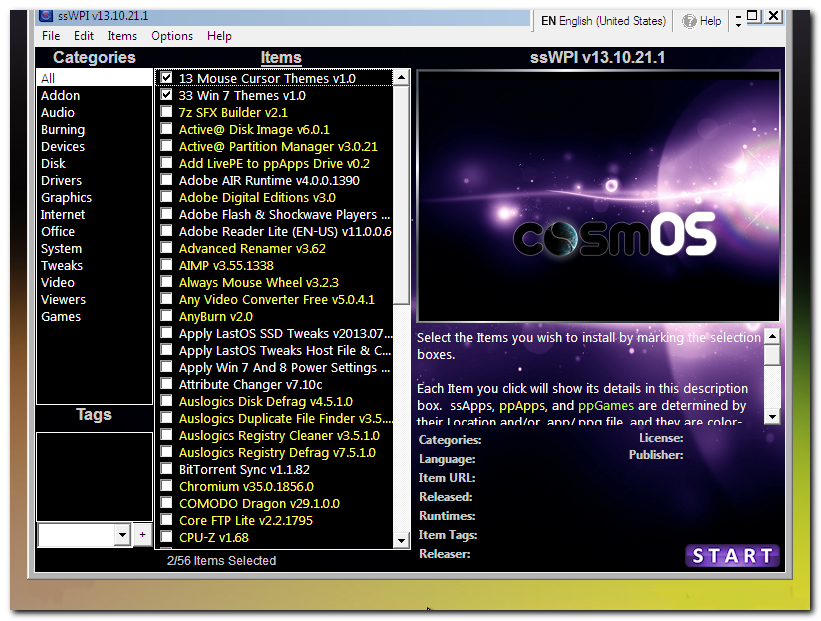Click the ssWPI app icon in title bar
Image resolution: width=821 pixels, height=621 pixels.
(46, 16)
